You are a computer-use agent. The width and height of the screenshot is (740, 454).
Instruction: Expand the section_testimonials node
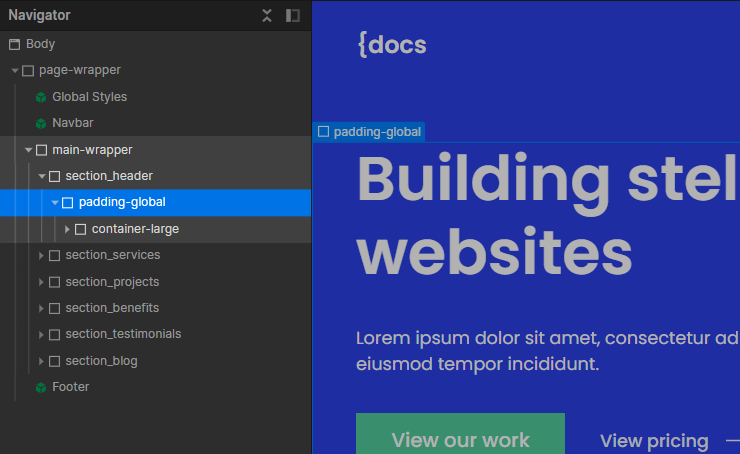pos(41,335)
